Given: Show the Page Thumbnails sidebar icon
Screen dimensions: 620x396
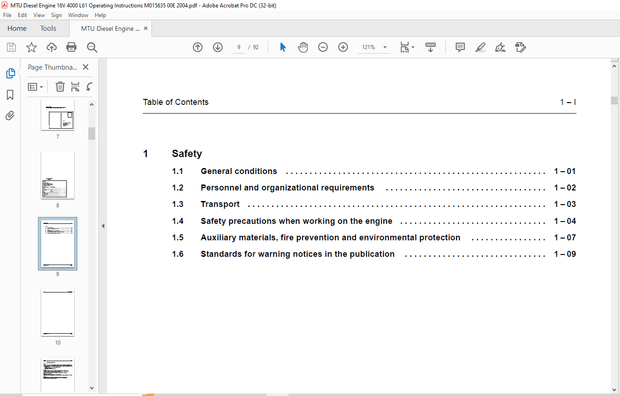Looking at the screenshot, I should click(10, 73).
